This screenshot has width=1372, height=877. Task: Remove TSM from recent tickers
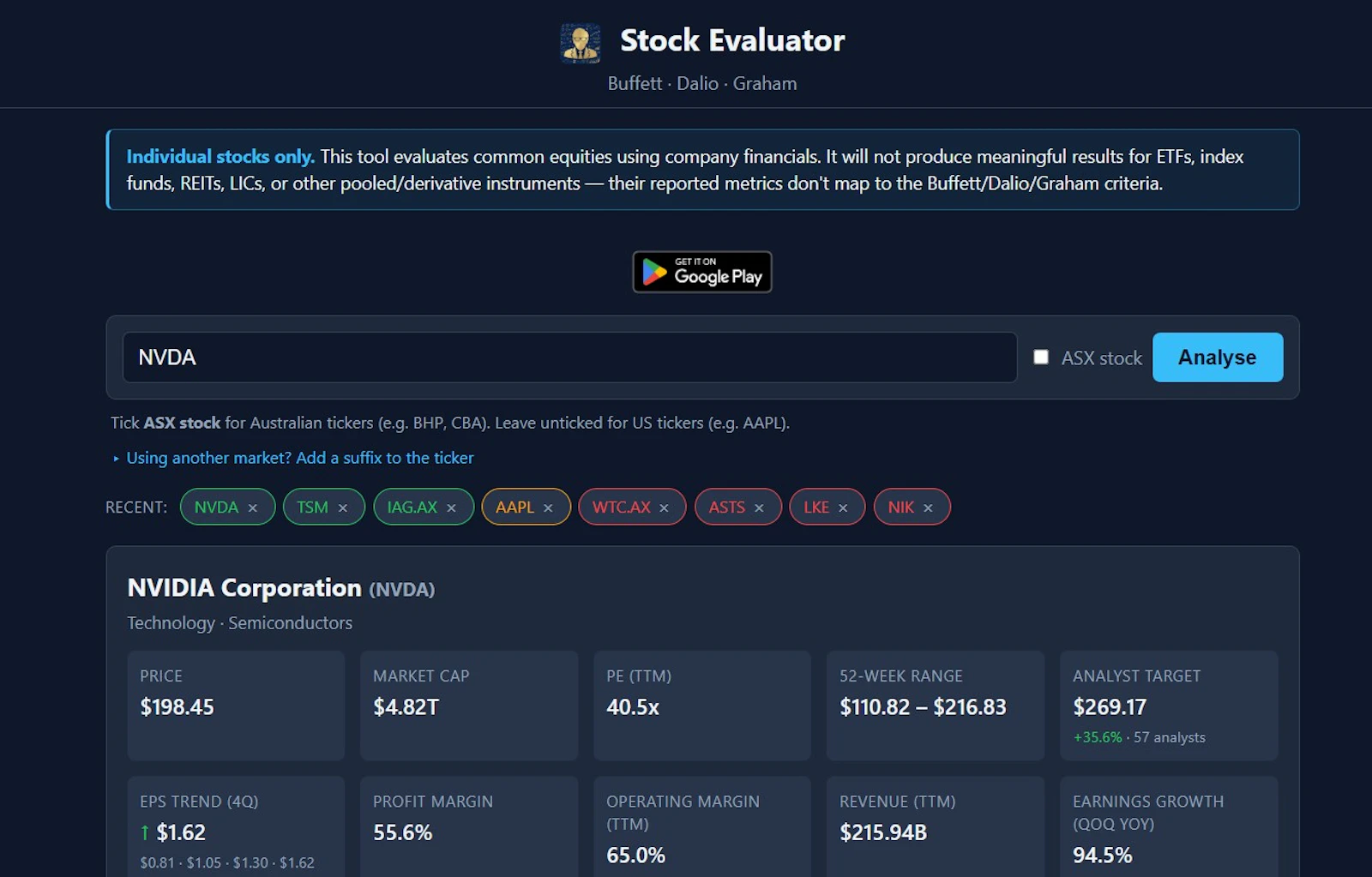point(343,508)
